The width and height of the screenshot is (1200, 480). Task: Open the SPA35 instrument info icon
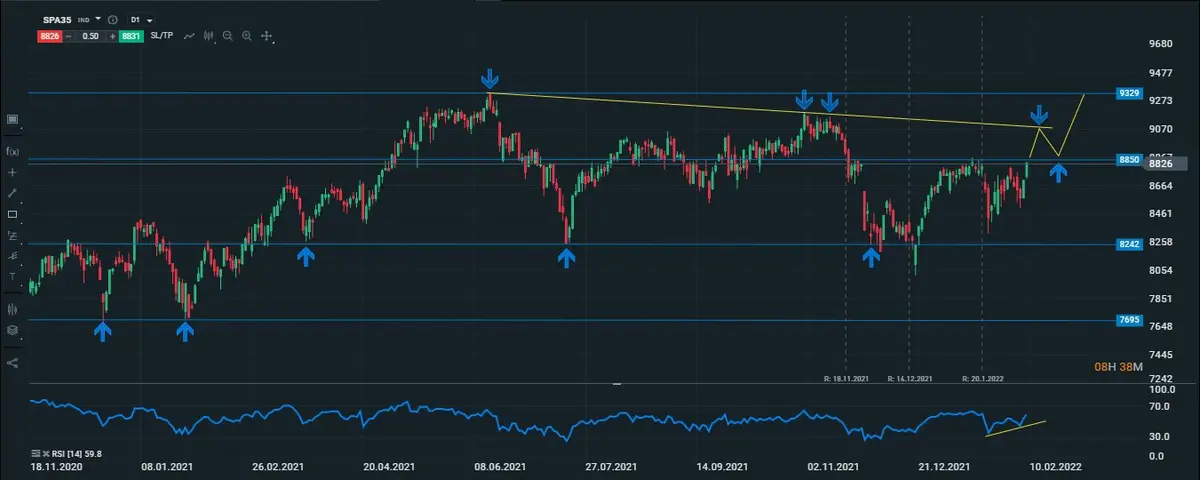[x=112, y=20]
